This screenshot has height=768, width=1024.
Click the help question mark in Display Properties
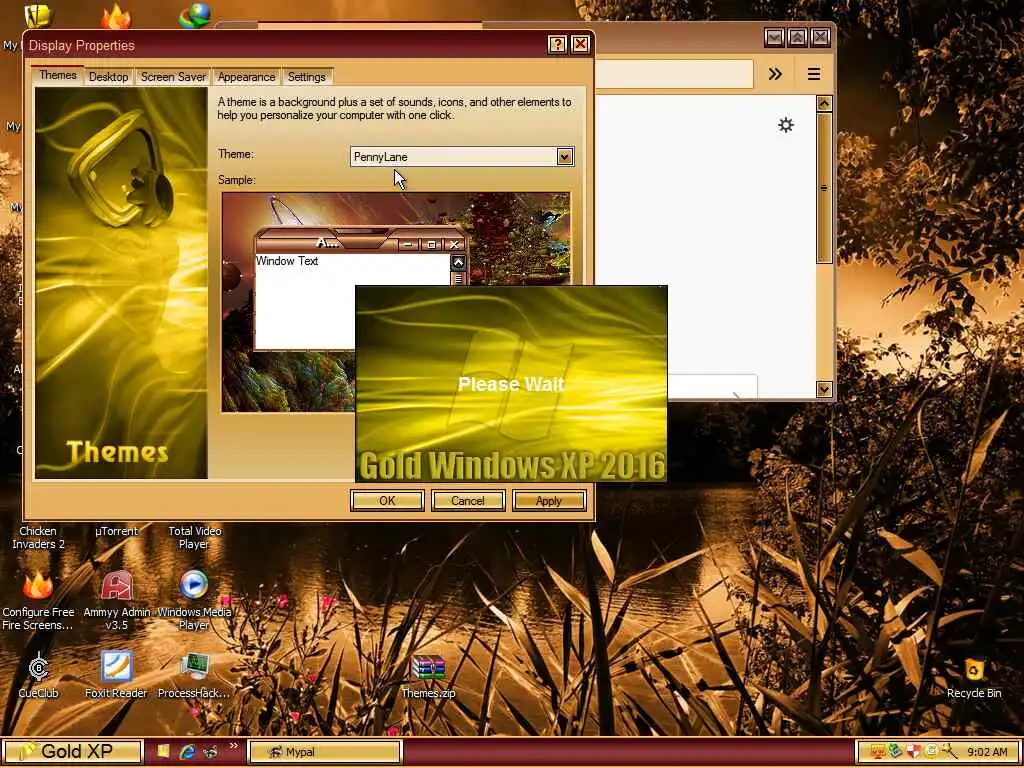tap(556, 44)
